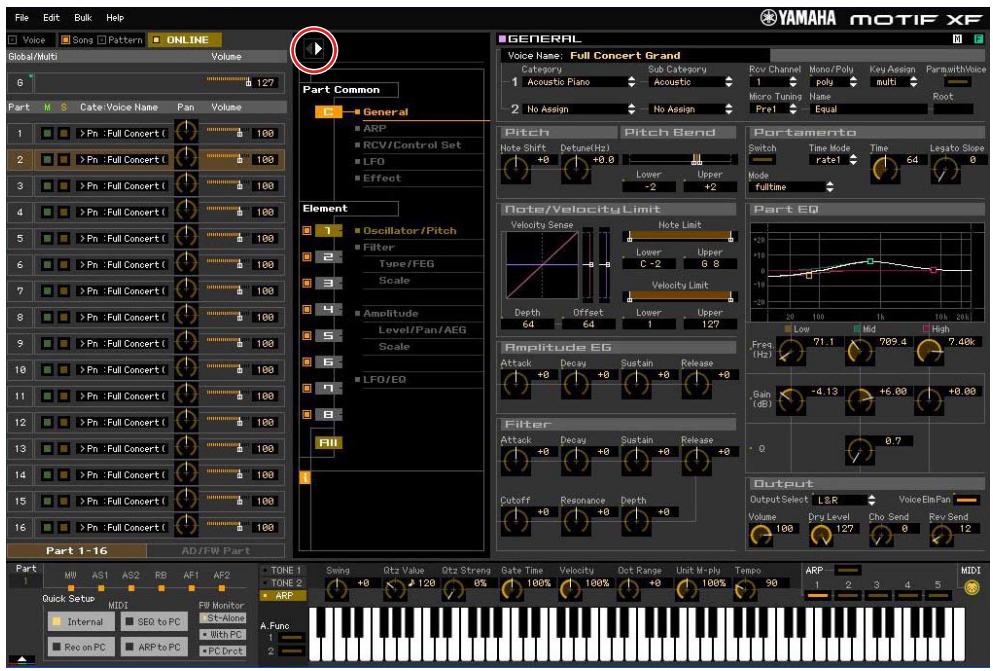Click the Note Shift knob
The image size is (993, 671).
pos(515,168)
